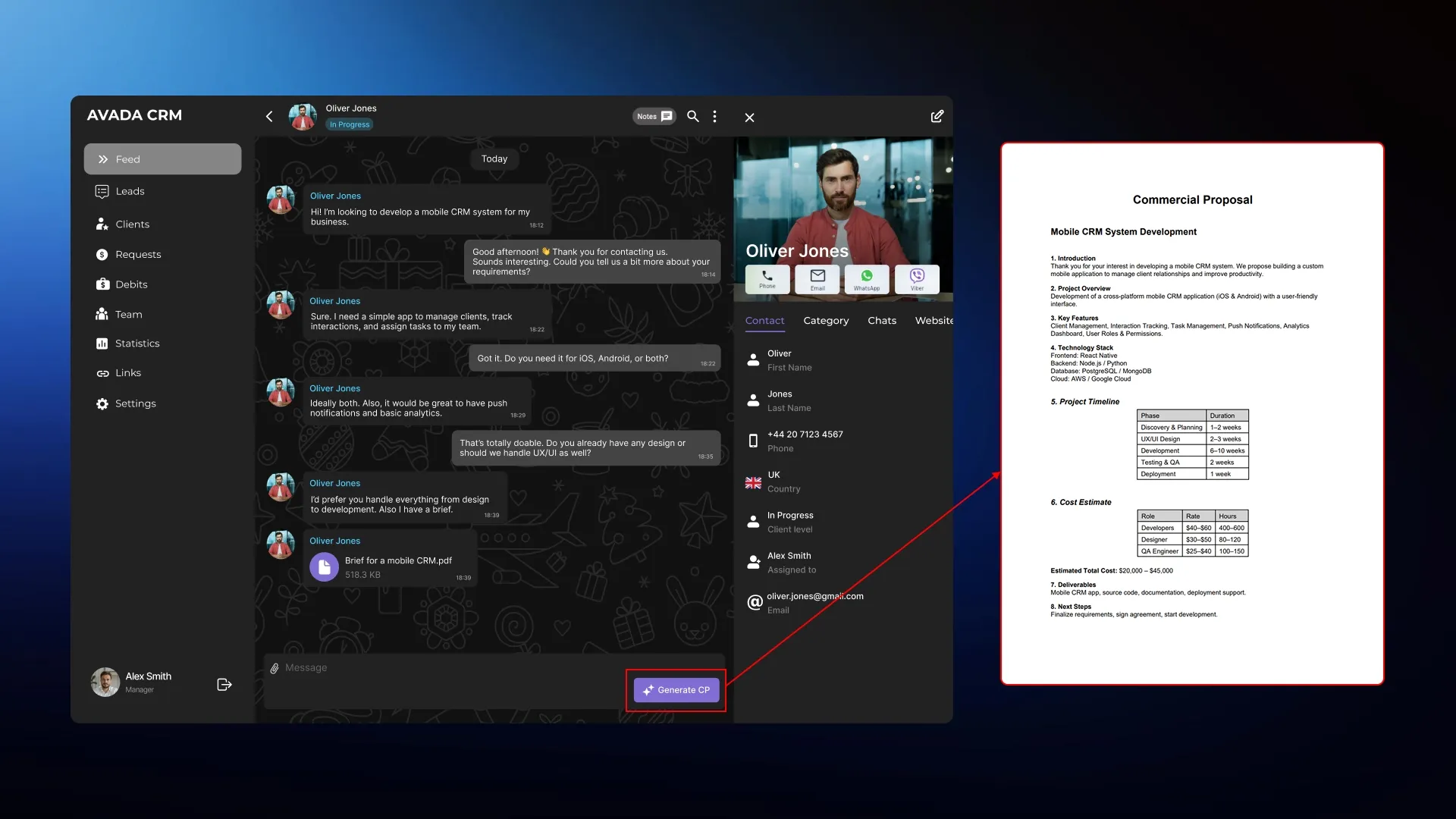Open the three-dot options menu
The width and height of the screenshot is (1456, 819).
(x=714, y=116)
